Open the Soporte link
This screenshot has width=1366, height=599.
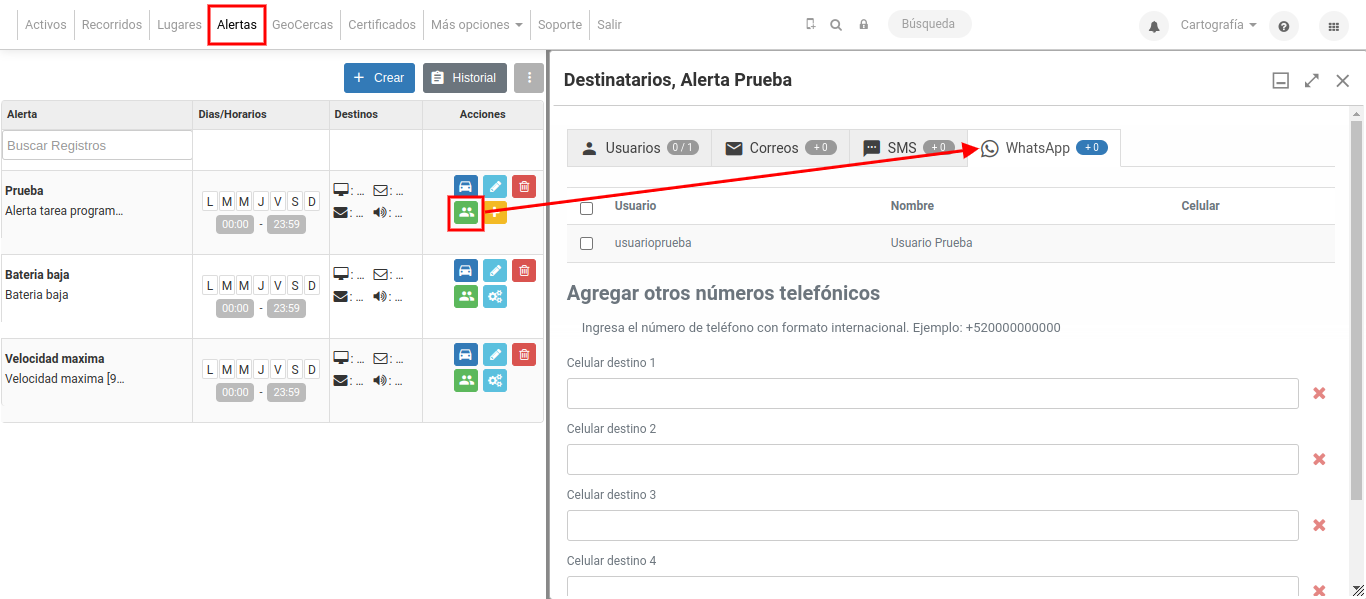tap(560, 25)
